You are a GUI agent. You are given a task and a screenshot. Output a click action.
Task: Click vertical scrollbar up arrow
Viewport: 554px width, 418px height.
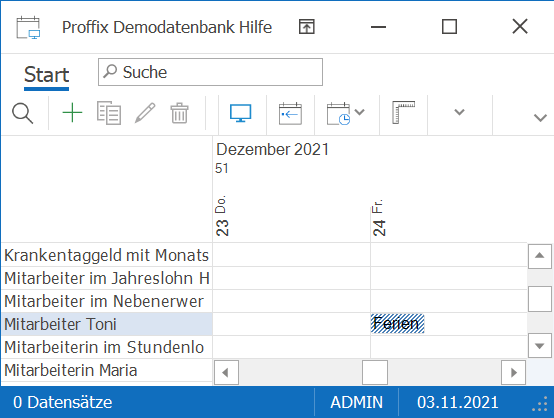click(540, 256)
